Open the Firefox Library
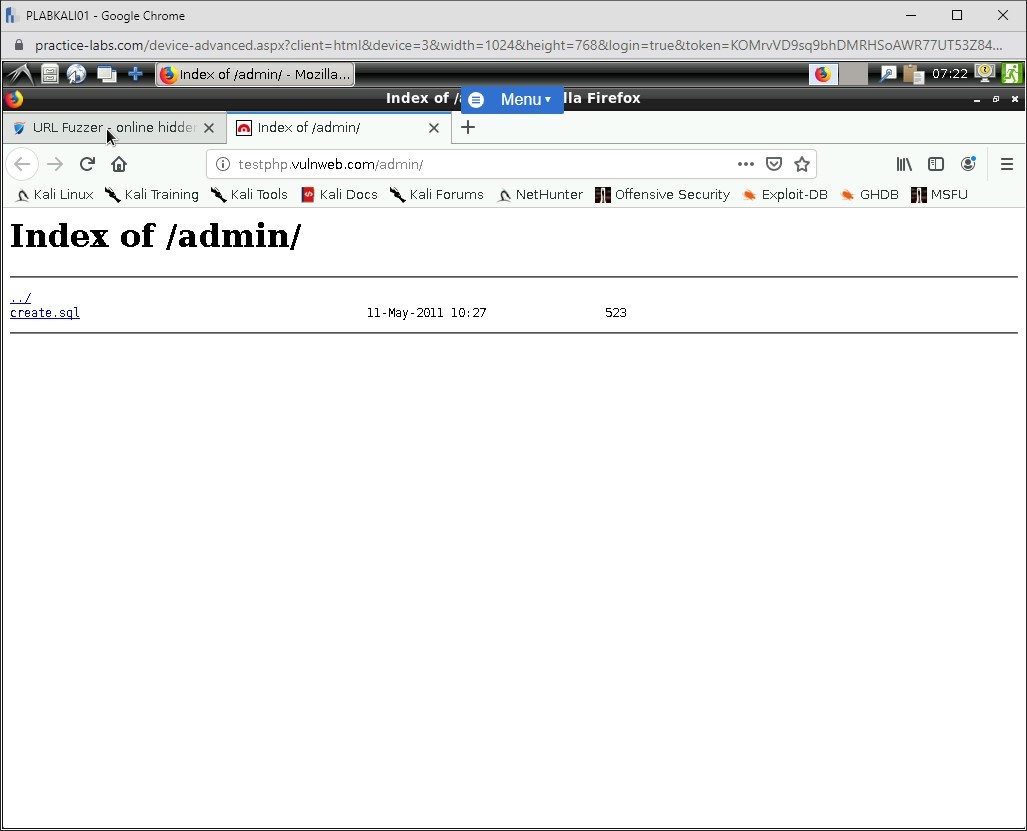This screenshot has height=831, width=1027. pyautogui.click(x=903, y=164)
